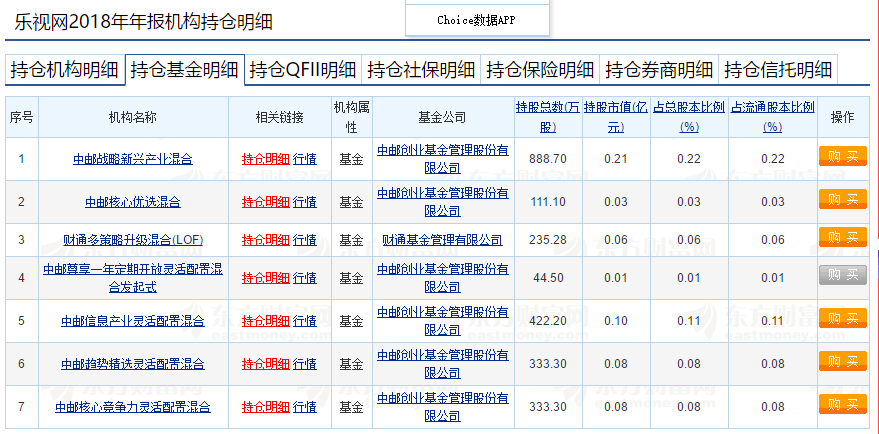
Task: Click 购买 for 中邮趋势精选灵活配置混合
Action: tap(843, 361)
